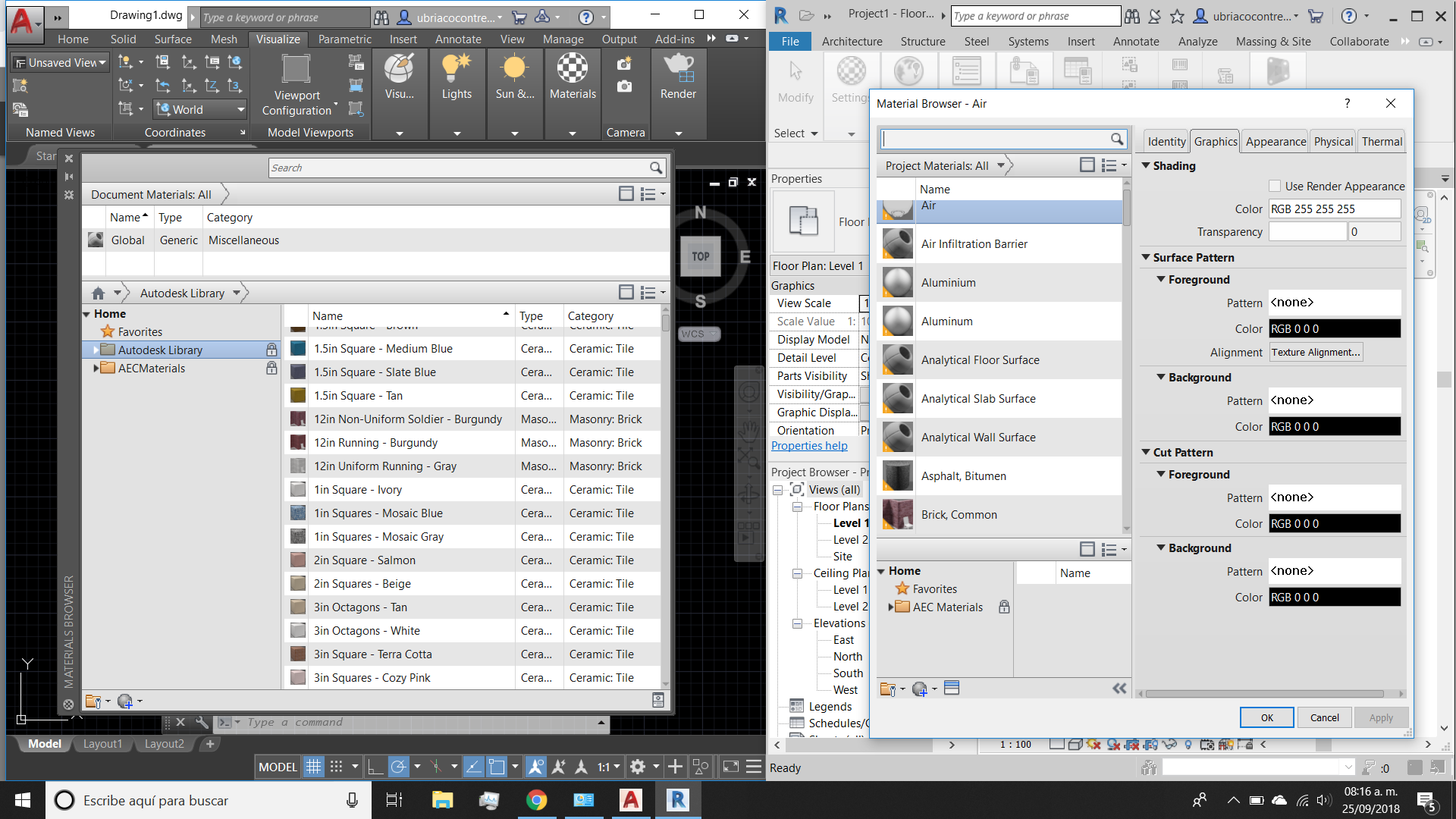
Task: Click the Brick, Common material thumbnail
Action: point(897,514)
